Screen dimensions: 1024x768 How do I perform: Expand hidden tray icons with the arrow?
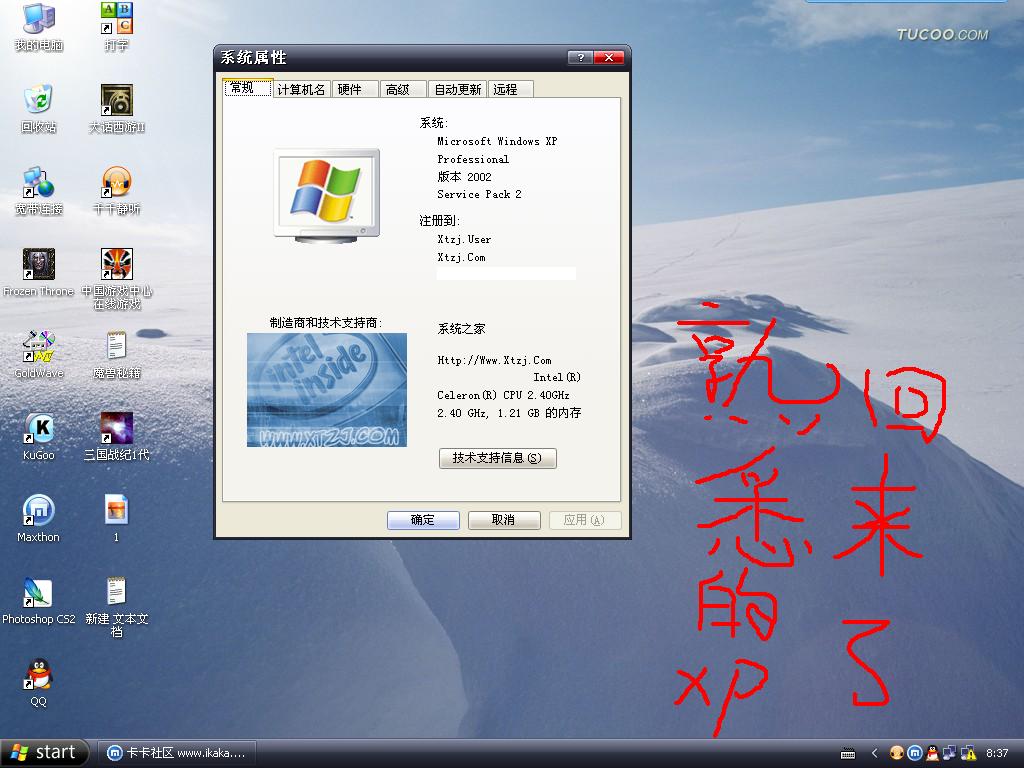[874, 753]
